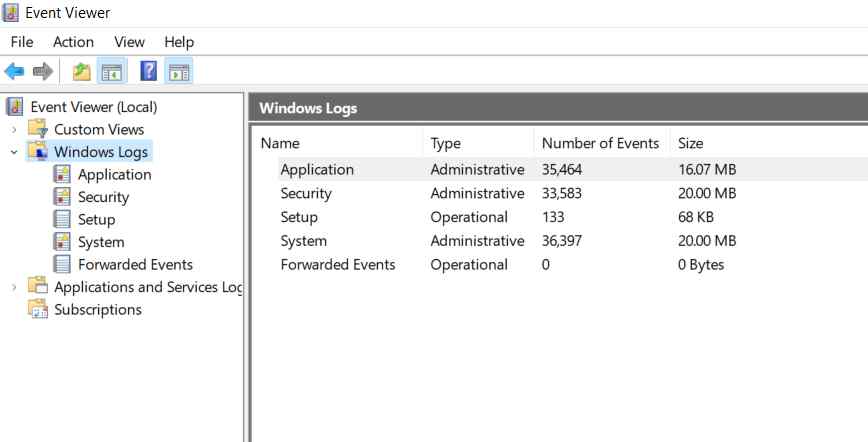Click the Operational type in Setup row
Screen dimensions: 868x442
pos(469,217)
